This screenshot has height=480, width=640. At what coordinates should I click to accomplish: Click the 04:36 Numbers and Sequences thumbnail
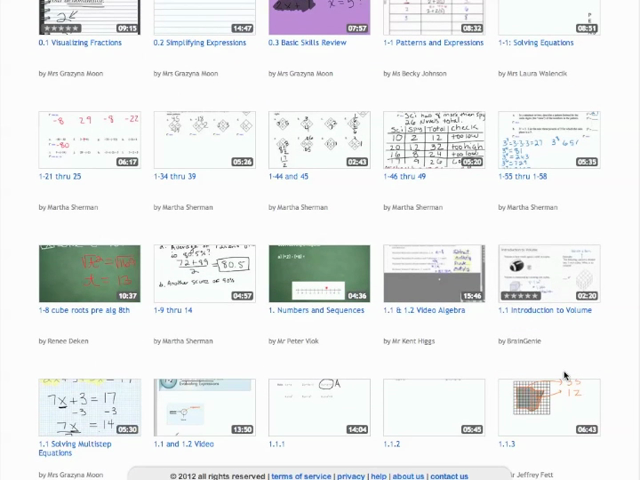(x=320, y=274)
